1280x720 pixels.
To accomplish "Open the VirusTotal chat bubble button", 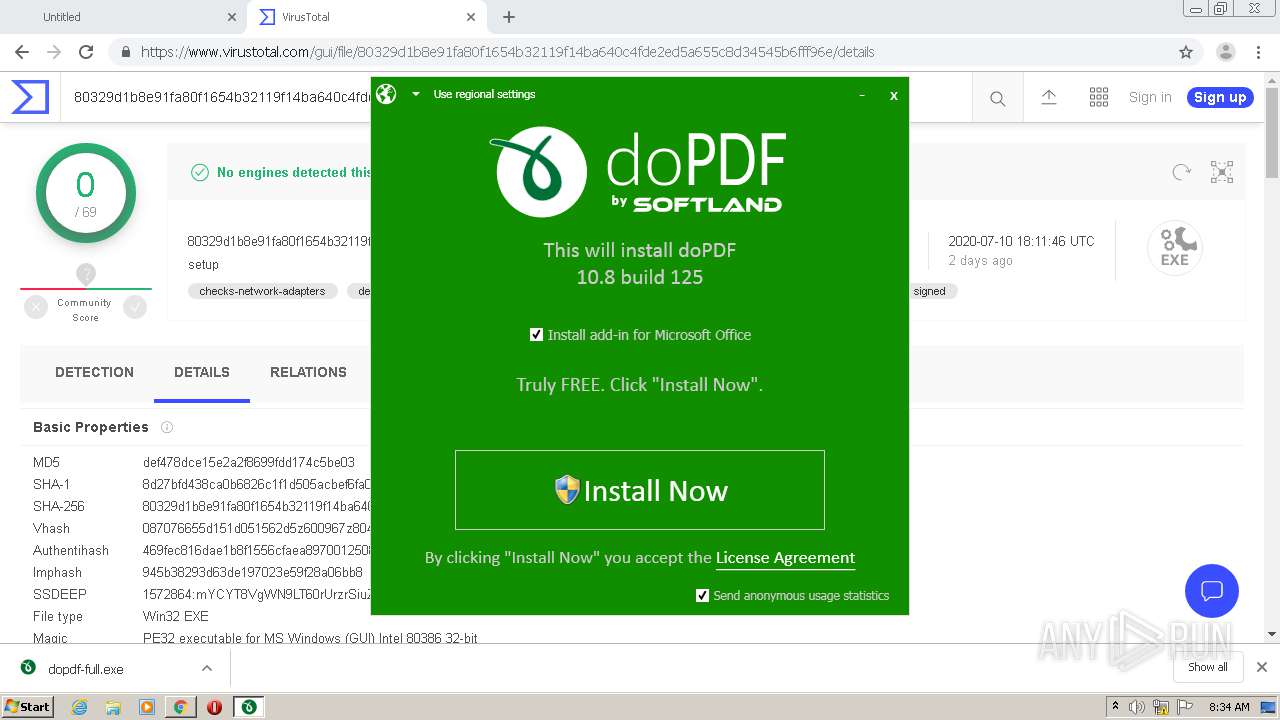I will click(1212, 590).
